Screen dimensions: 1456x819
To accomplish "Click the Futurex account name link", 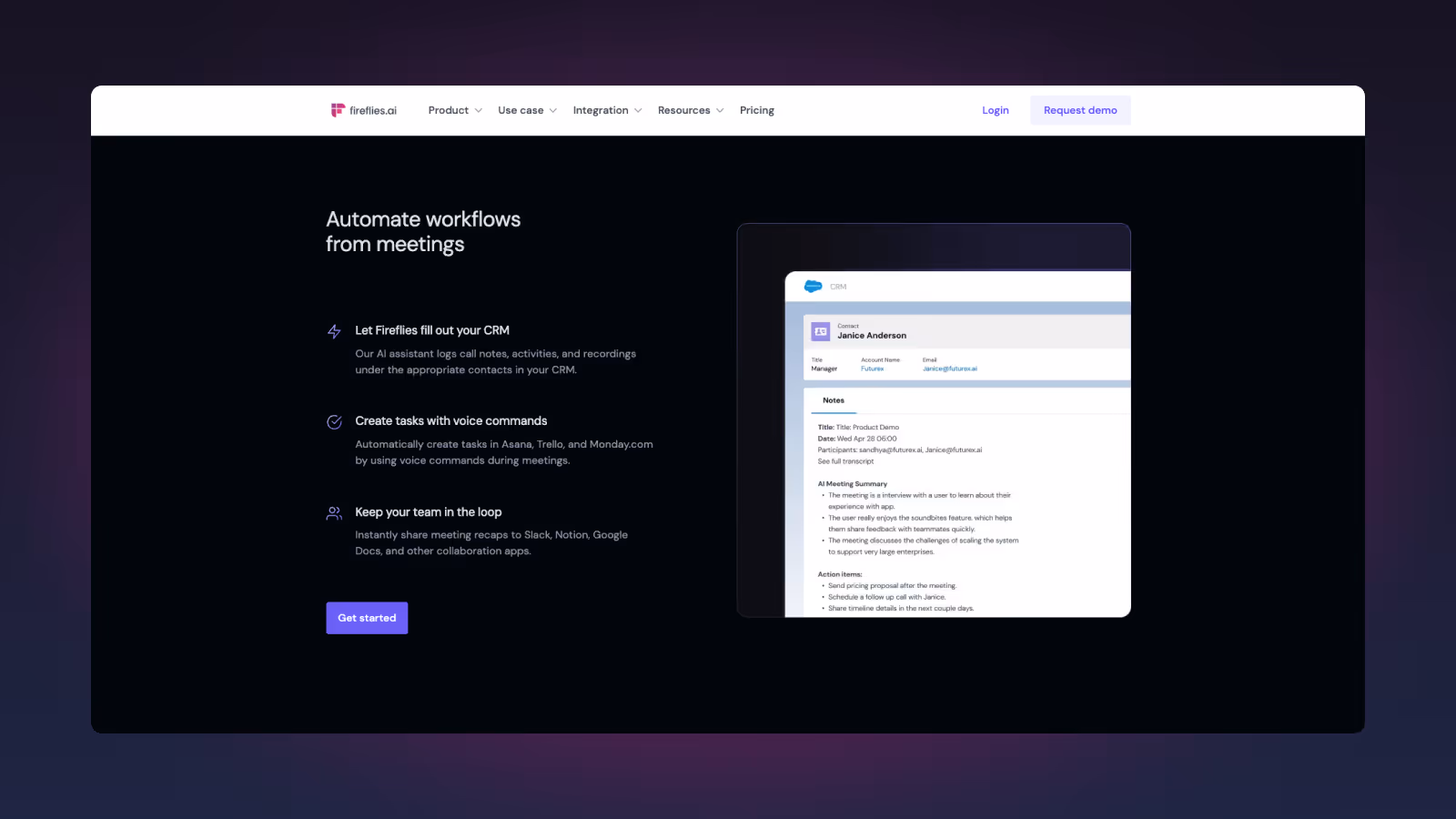I will point(872,369).
